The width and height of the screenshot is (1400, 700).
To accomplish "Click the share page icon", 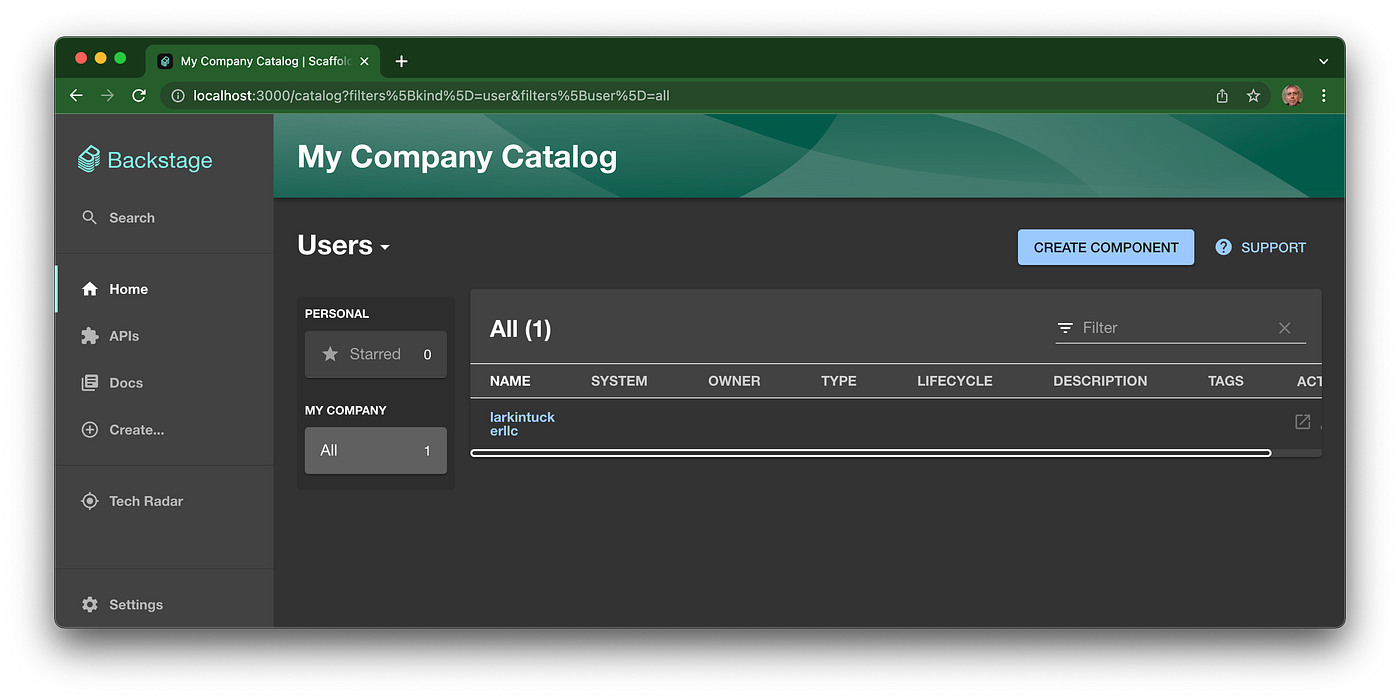I will pyautogui.click(x=1222, y=96).
